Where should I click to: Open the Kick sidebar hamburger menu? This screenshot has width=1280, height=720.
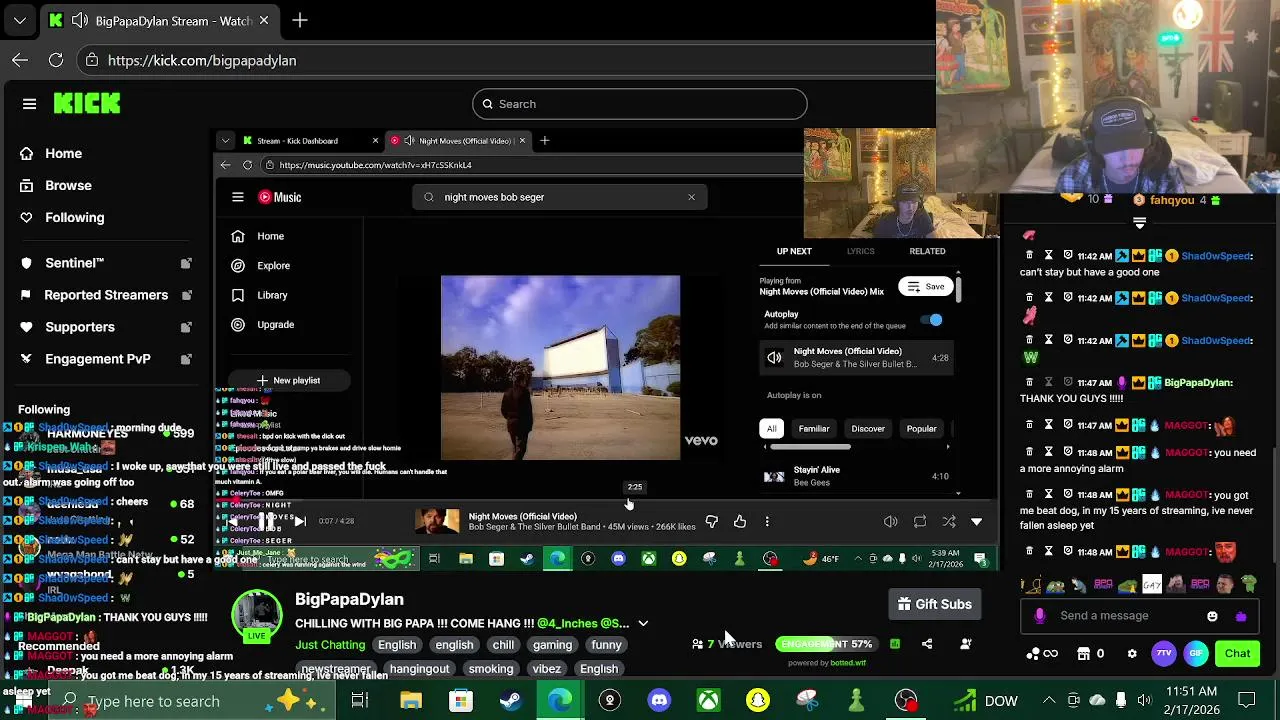pyautogui.click(x=29, y=104)
